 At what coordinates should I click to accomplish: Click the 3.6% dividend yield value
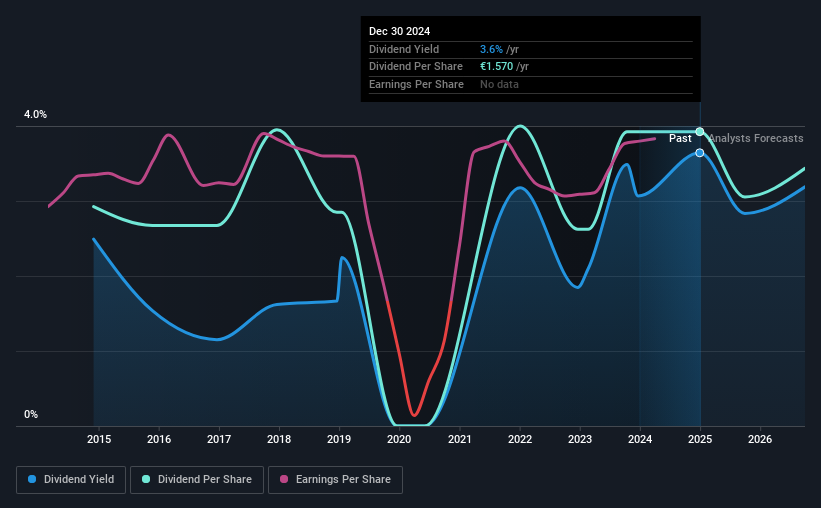coord(491,49)
